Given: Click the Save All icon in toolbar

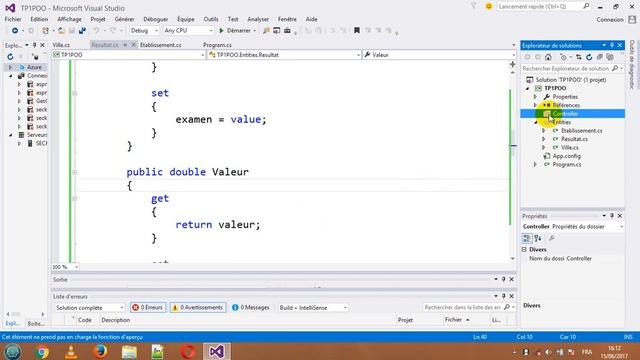Looking at the screenshot, I should coord(82,31).
